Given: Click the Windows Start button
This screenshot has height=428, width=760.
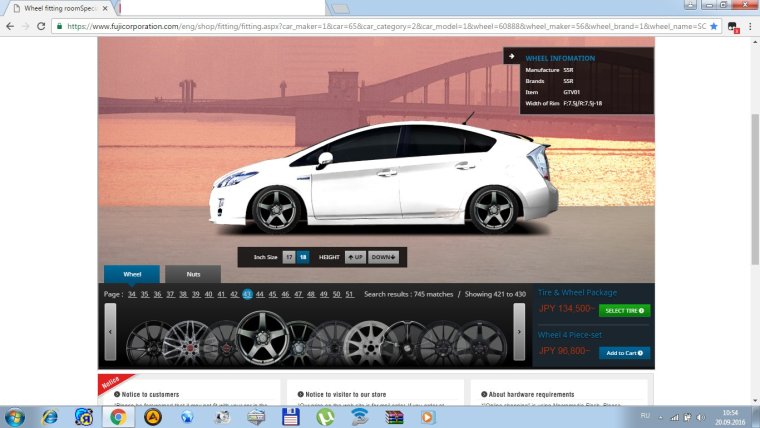Looking at the screenshot, I should coord(15,417).
